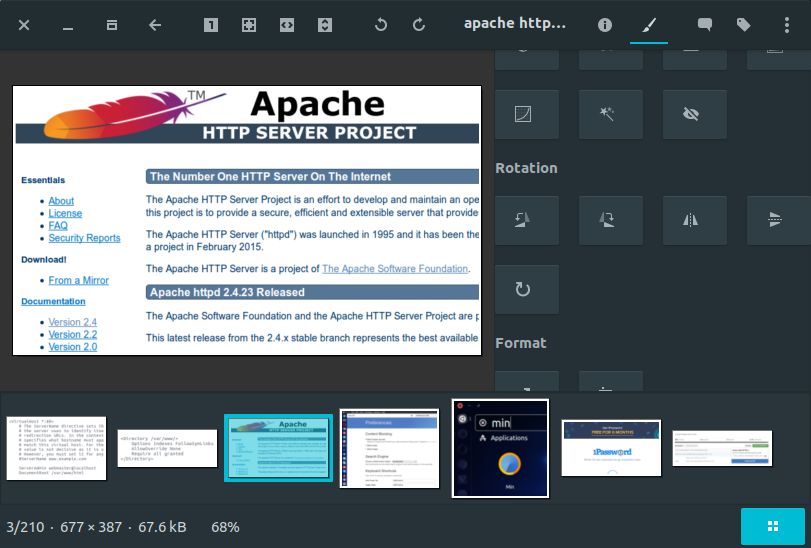Image resolution: width=811 pixels, height=548 pixels.
Task: Open the free rotate tool
Action: point(527,290)
